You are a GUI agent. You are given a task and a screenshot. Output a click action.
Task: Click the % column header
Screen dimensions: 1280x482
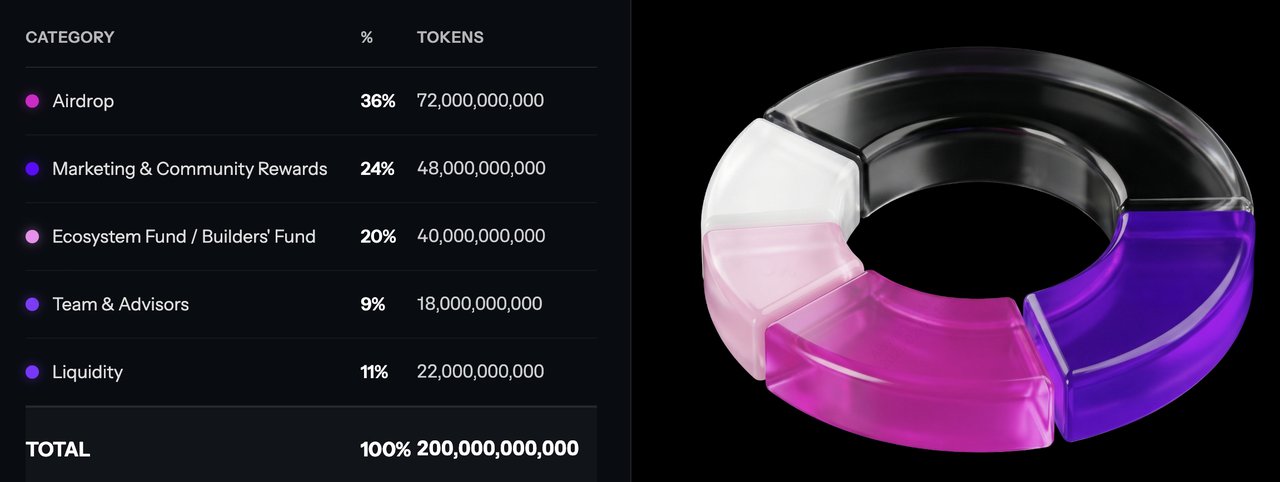tap(366, 37)
